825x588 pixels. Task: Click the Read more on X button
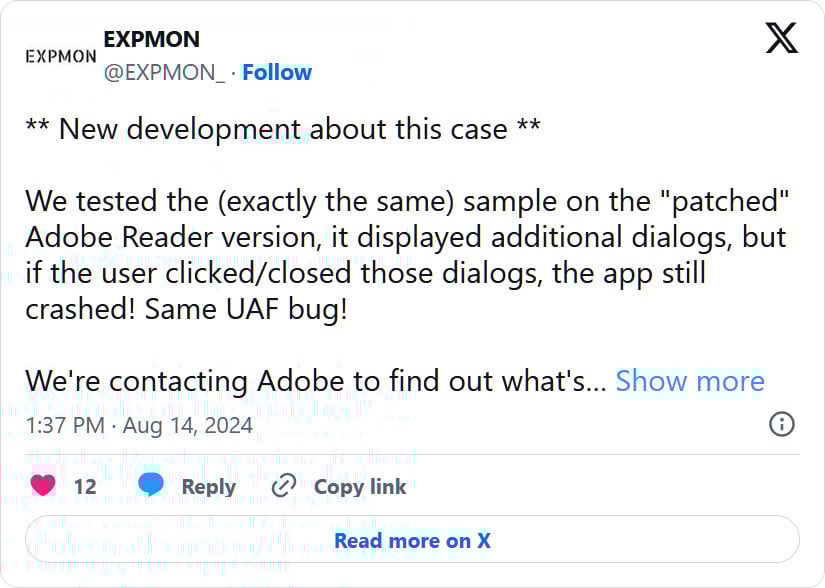tap(412, 540)
